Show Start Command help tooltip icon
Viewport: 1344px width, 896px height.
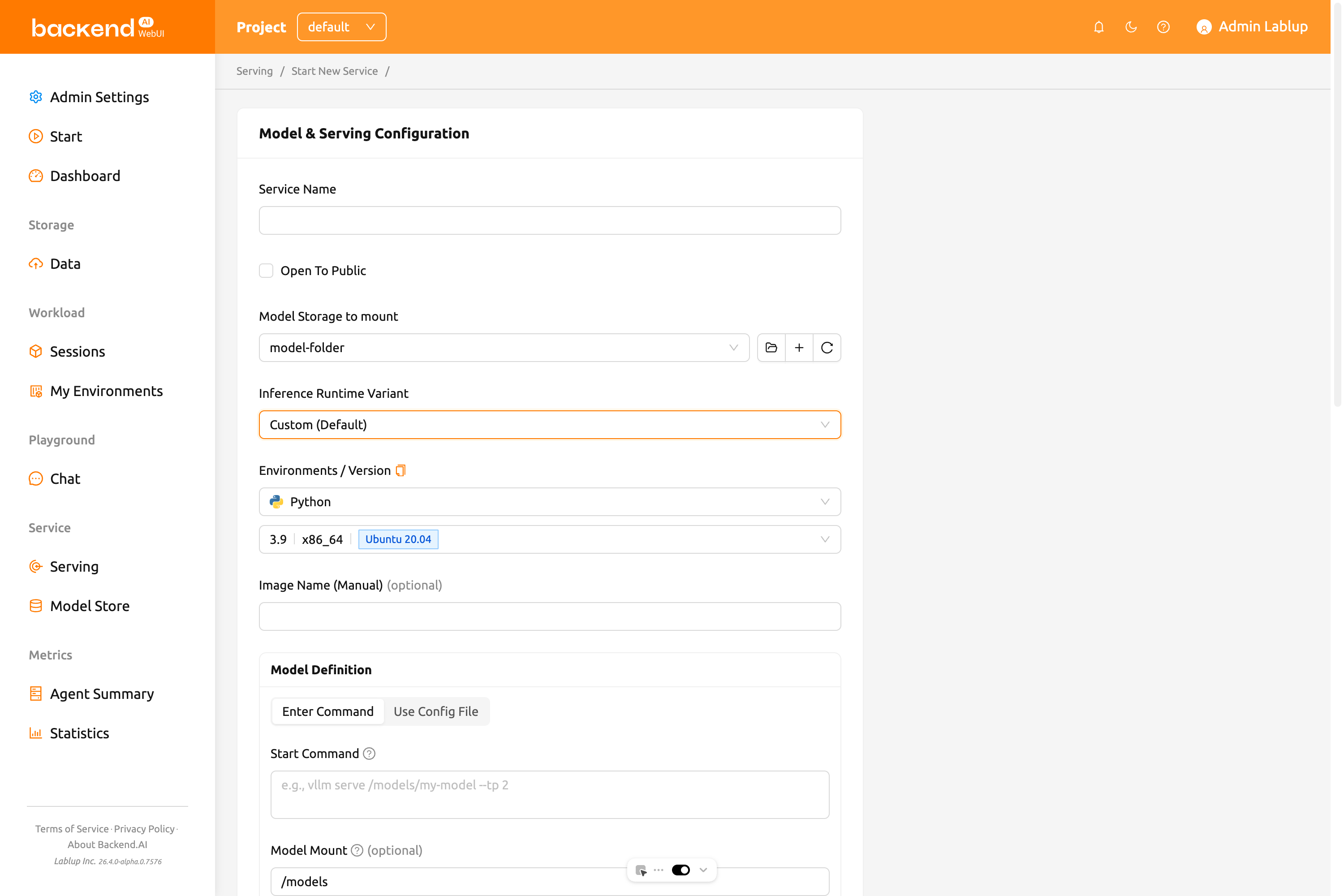coord(369,754)
